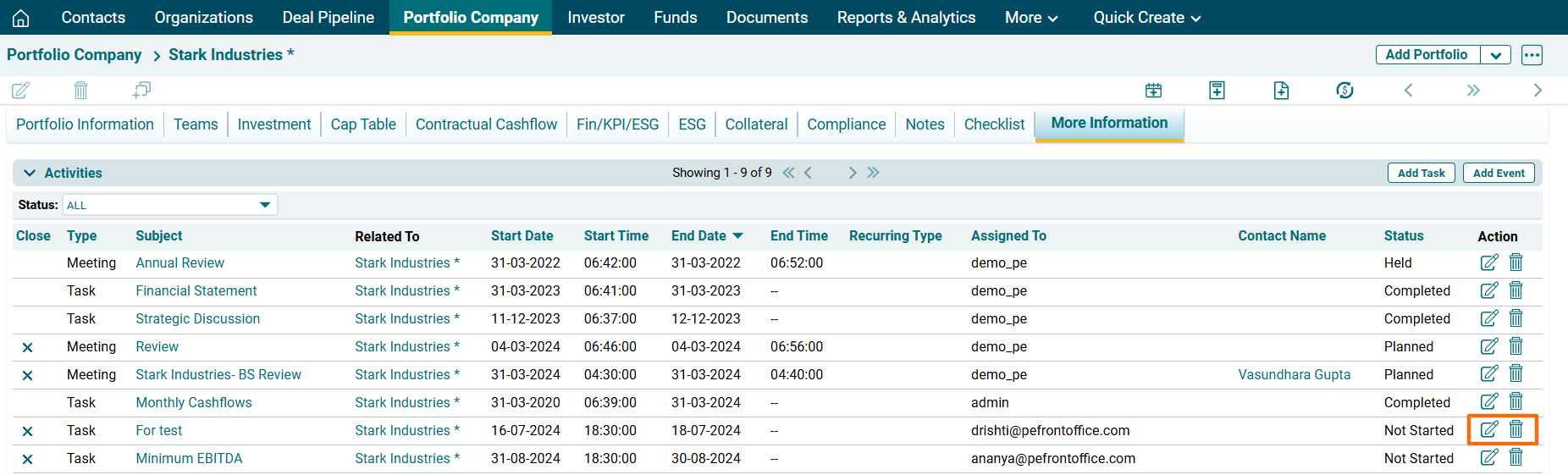Click the delete trash icon in top toolbar

pos(80,90)
